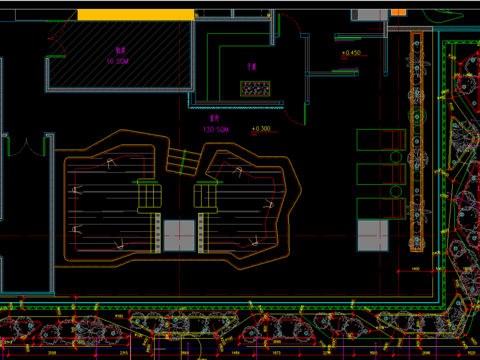Image resolution: width=480 pixels, height=360 pixels.
Task: Select the yellow filled rectangle at top
Action: click(x=136, y=15)
